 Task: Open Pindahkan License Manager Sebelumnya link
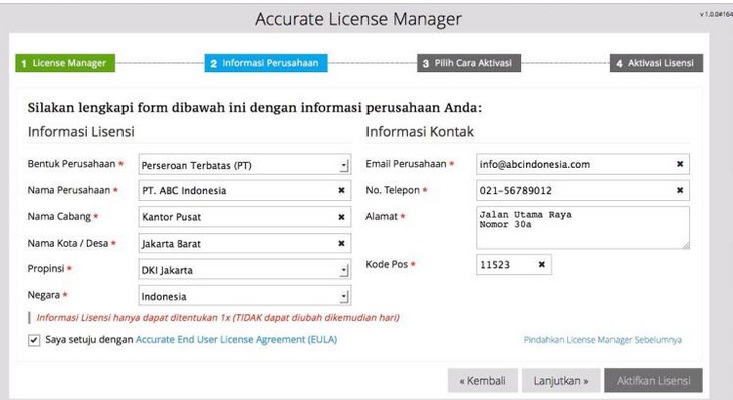(603, 340)
